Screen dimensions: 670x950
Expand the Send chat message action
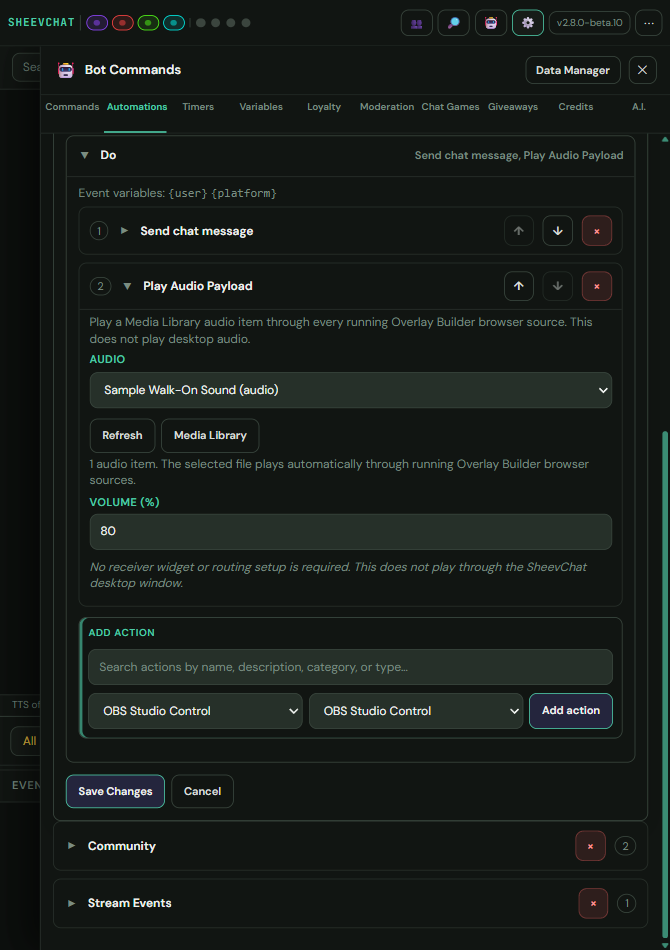(124, 231)
